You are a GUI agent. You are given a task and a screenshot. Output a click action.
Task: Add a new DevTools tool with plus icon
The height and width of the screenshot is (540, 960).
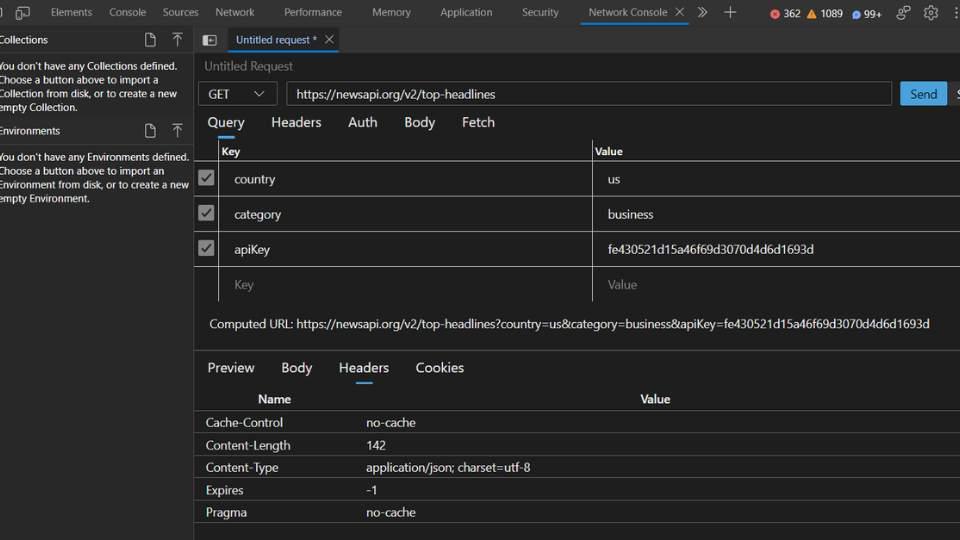tap(730, 12)
